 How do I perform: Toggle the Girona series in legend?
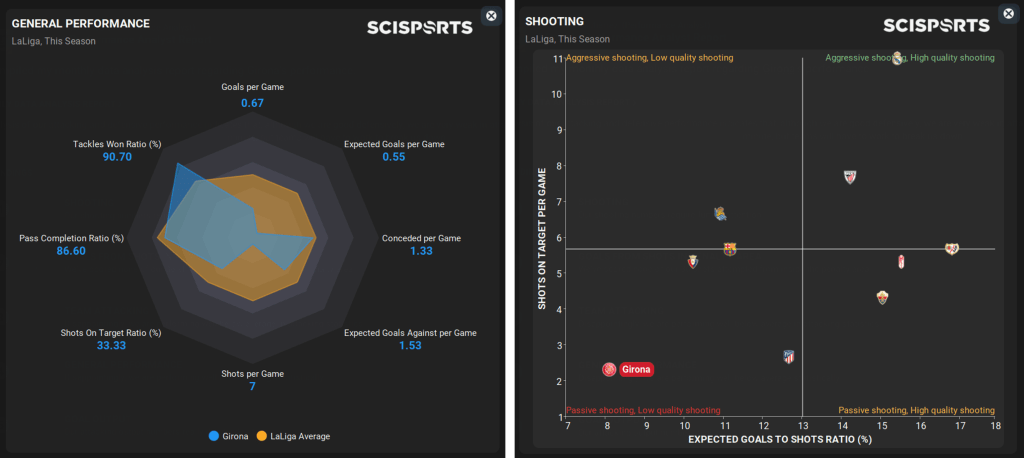pyautogui.click(x=227, y=436)
